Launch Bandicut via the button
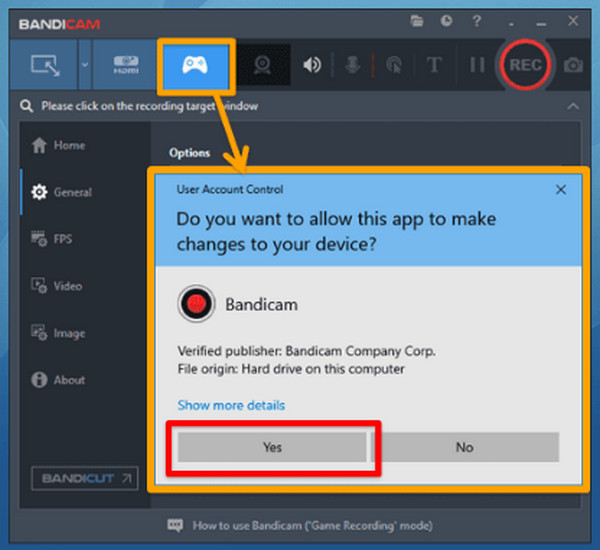 85,478
